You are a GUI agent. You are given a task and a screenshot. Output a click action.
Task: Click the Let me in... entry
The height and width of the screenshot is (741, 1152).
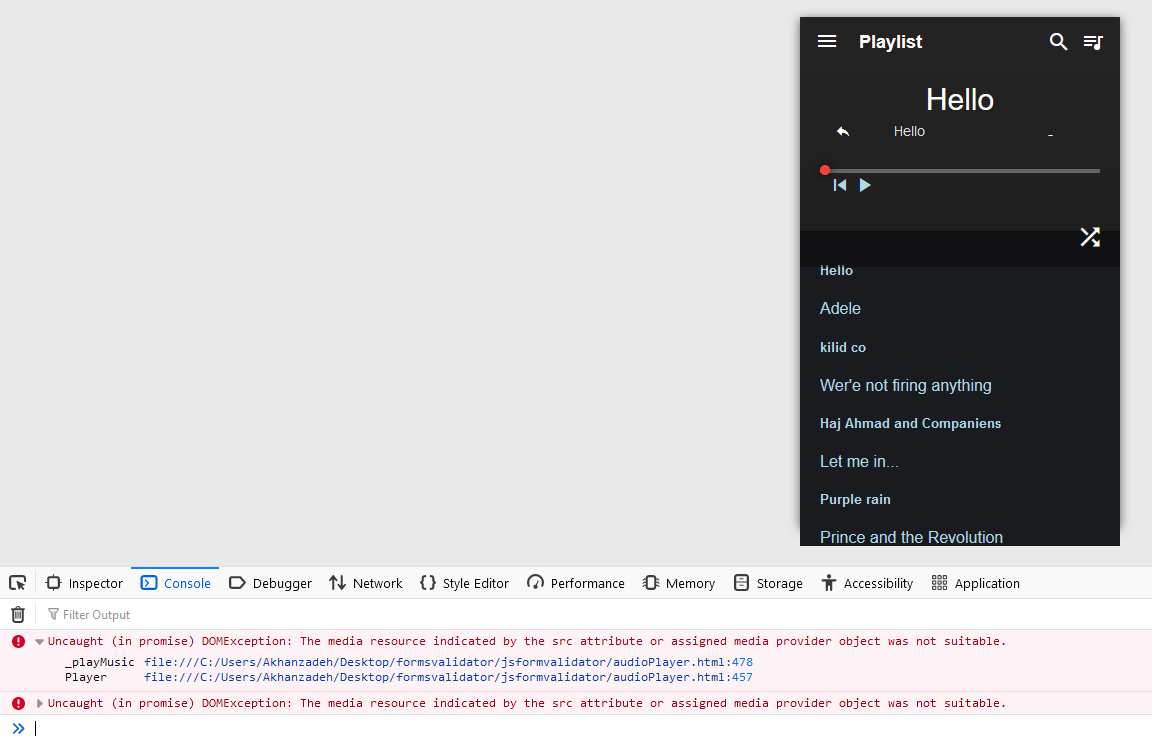point(859,462)
